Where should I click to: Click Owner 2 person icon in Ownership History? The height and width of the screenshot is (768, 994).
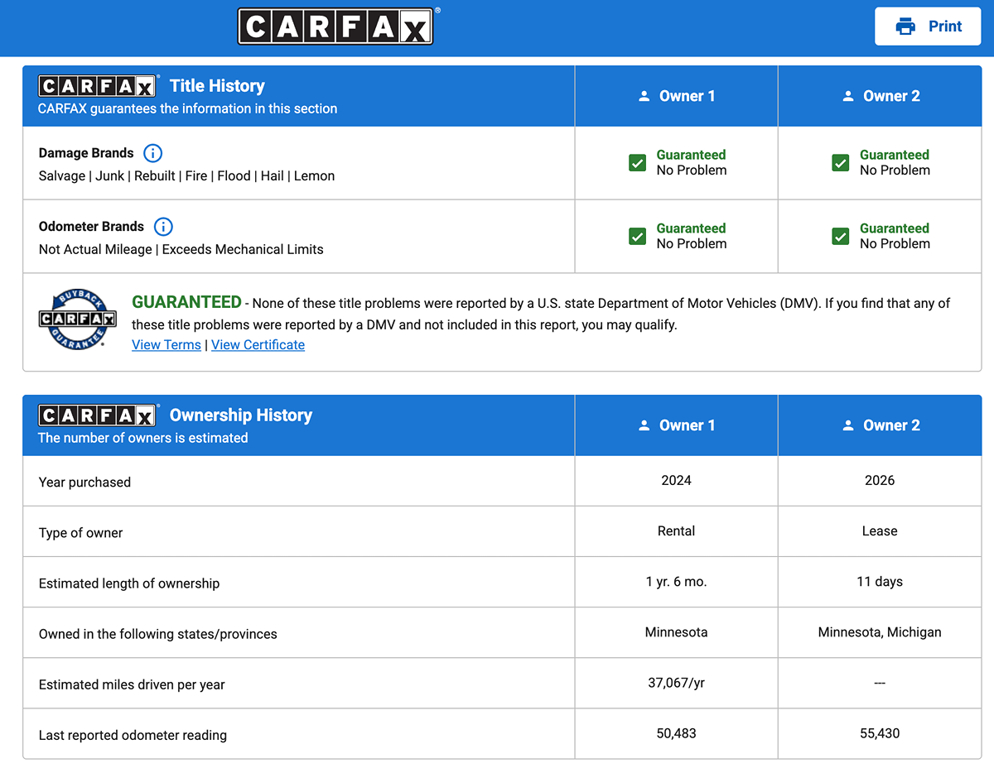848,426
